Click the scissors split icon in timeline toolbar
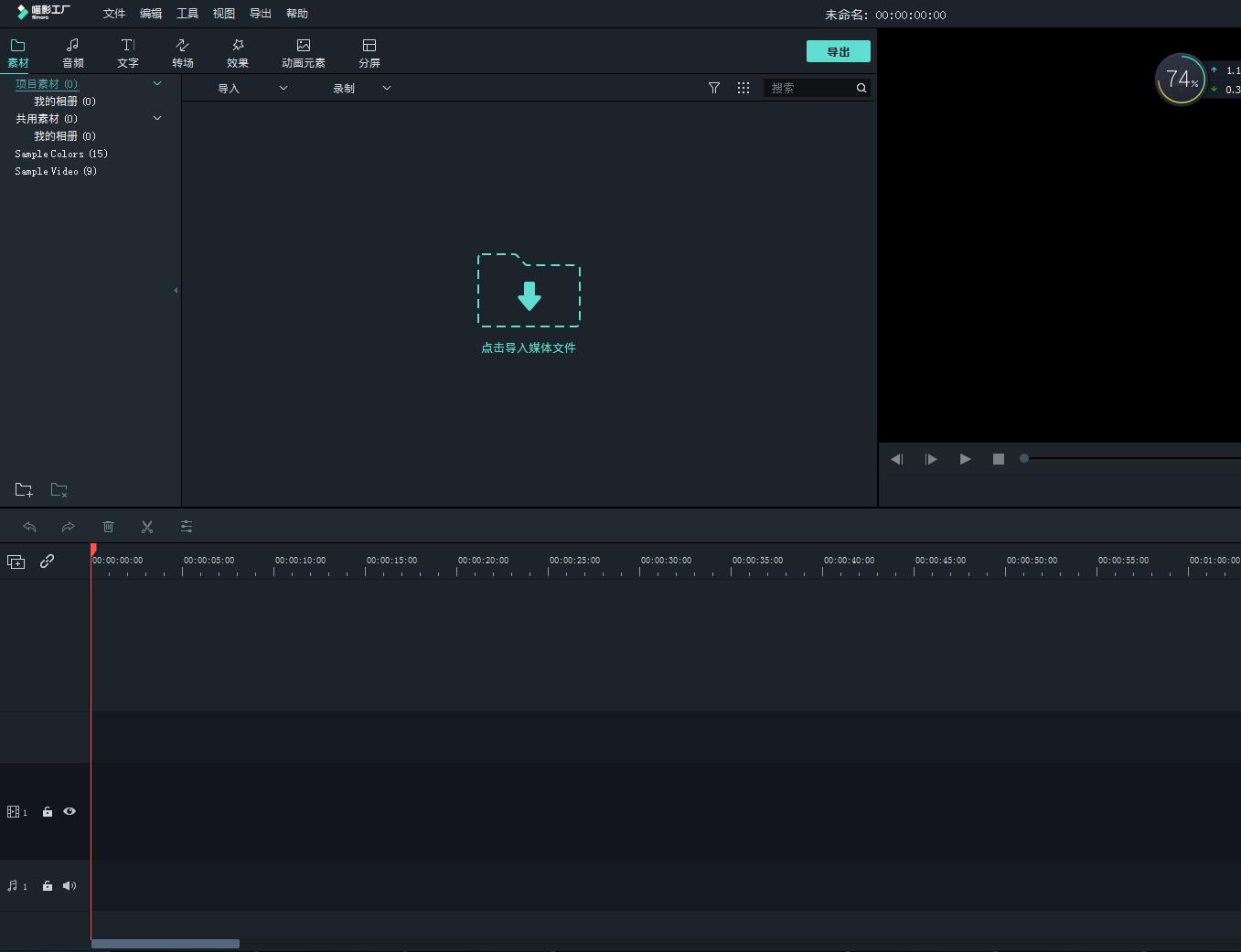This screenshot has width=1241, height=952. (x=147, y=527)
